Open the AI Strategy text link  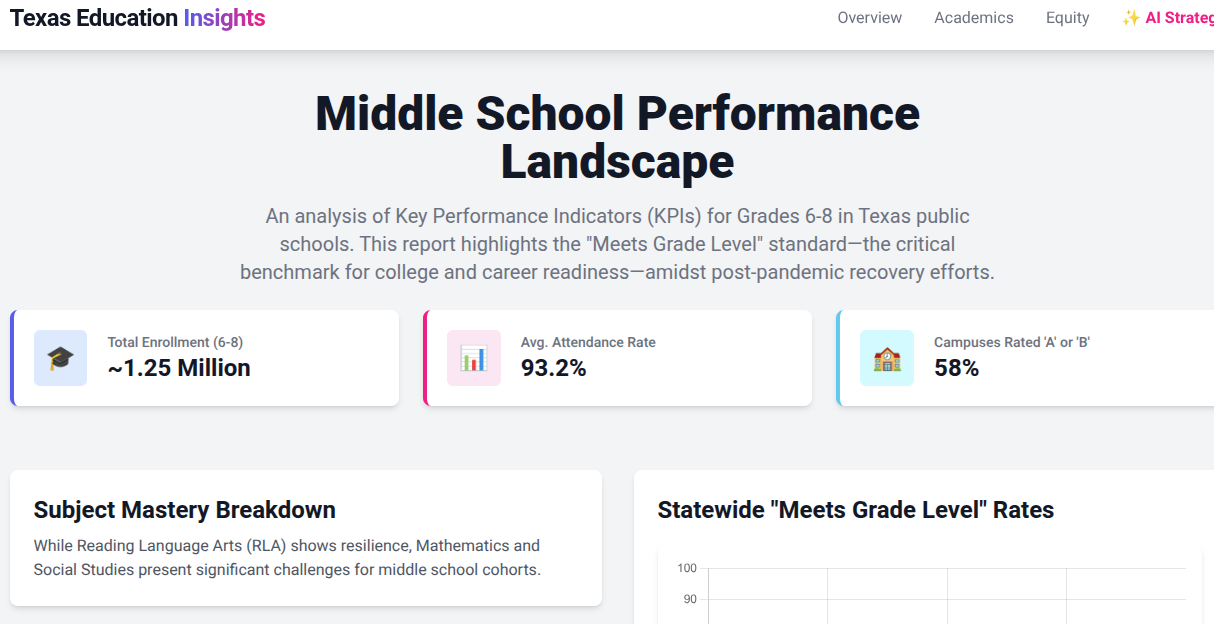coord(1180,18)
